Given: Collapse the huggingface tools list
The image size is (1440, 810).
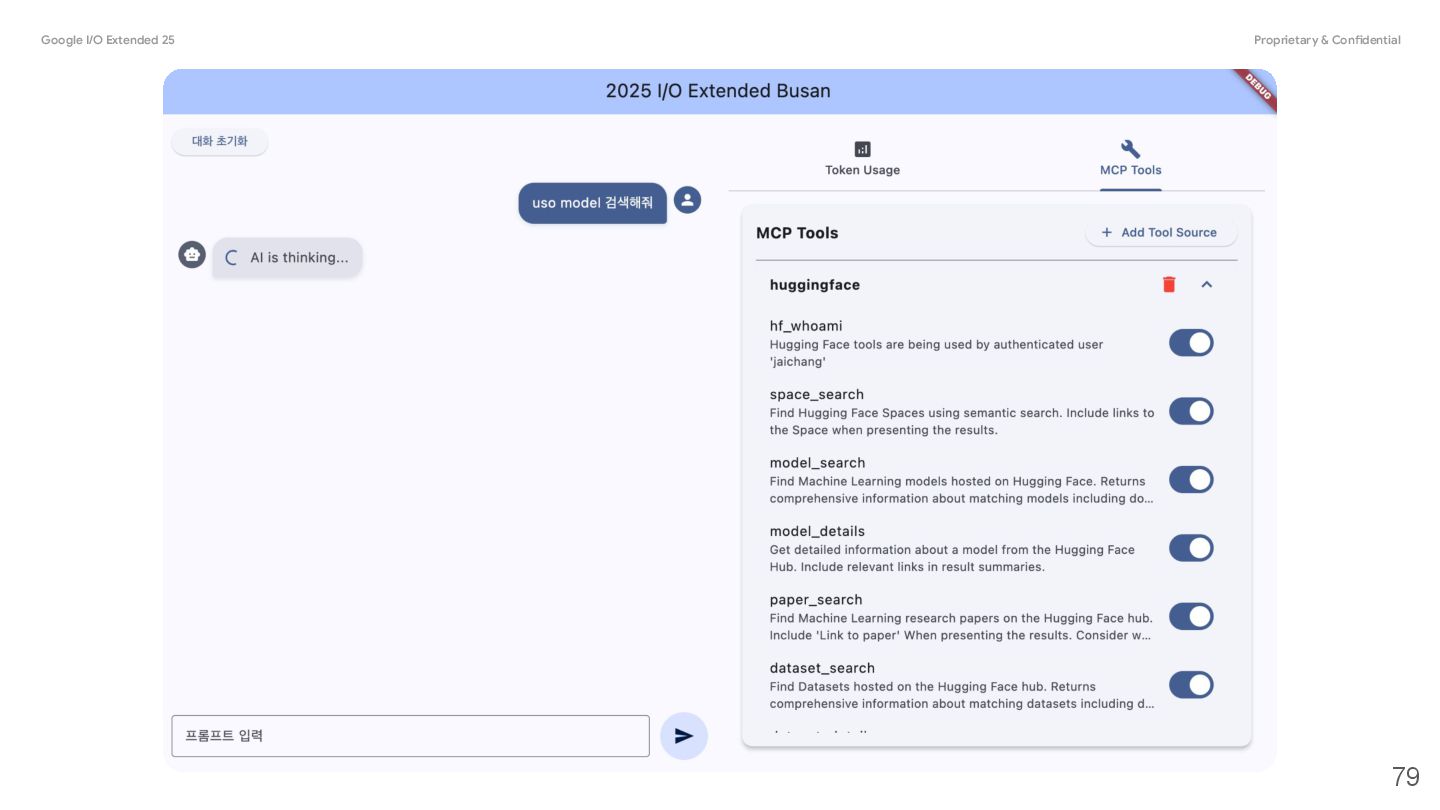Looking at the screenshot, I should pyautogui.click(x=1206, y=285).
